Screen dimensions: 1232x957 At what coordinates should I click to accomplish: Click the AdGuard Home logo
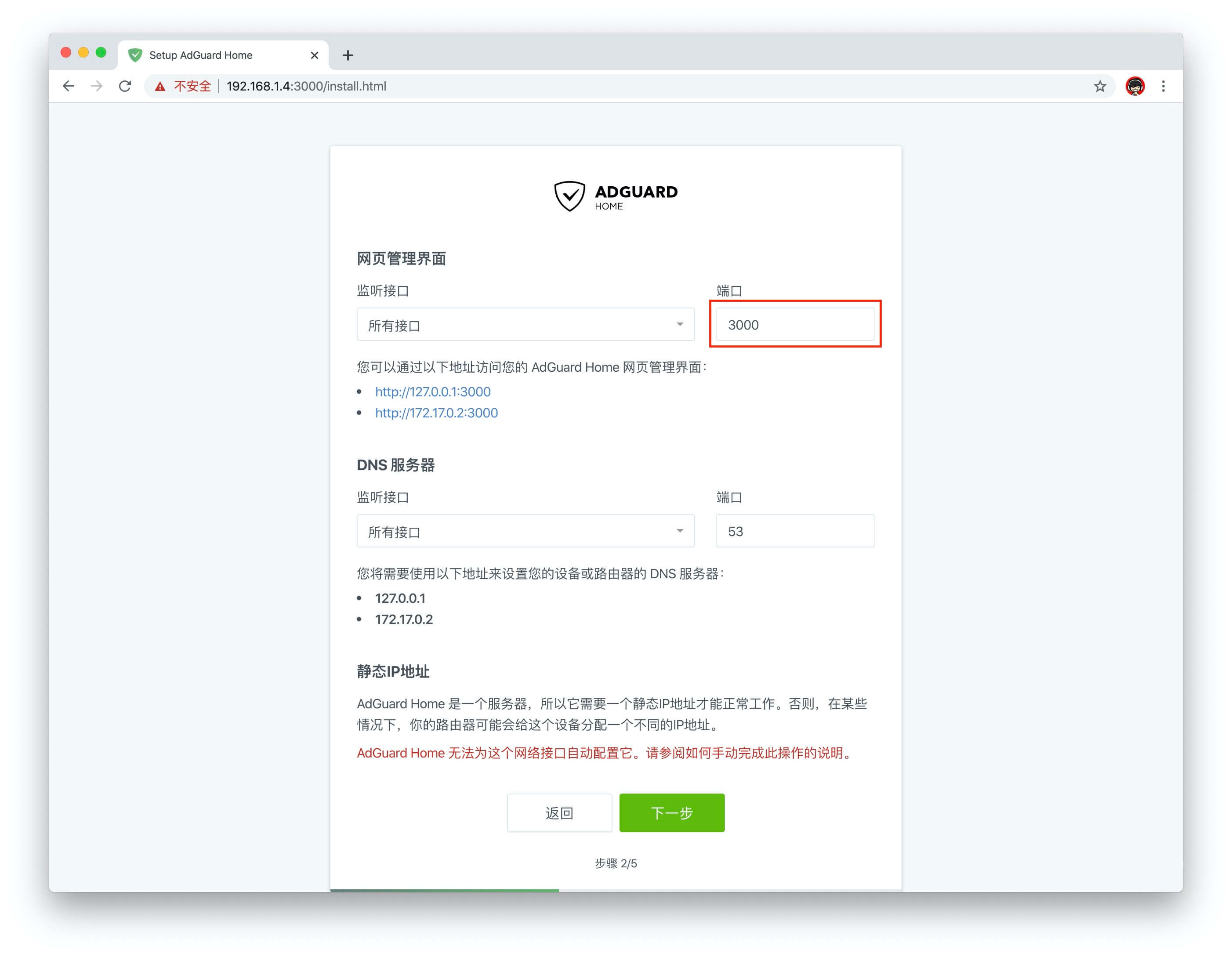coord(616,196)
